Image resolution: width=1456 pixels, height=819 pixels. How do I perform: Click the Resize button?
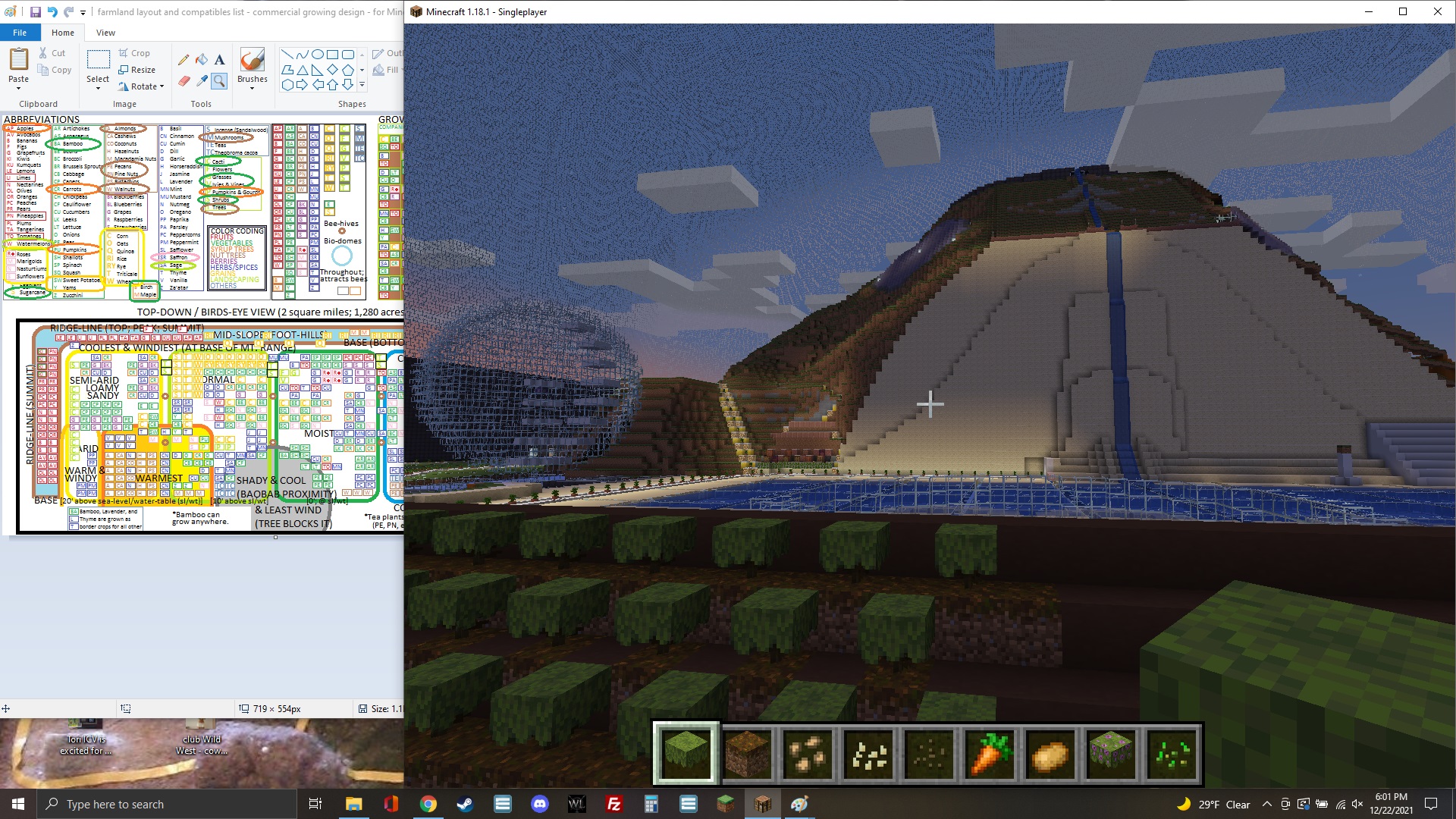tap(136, 70)
